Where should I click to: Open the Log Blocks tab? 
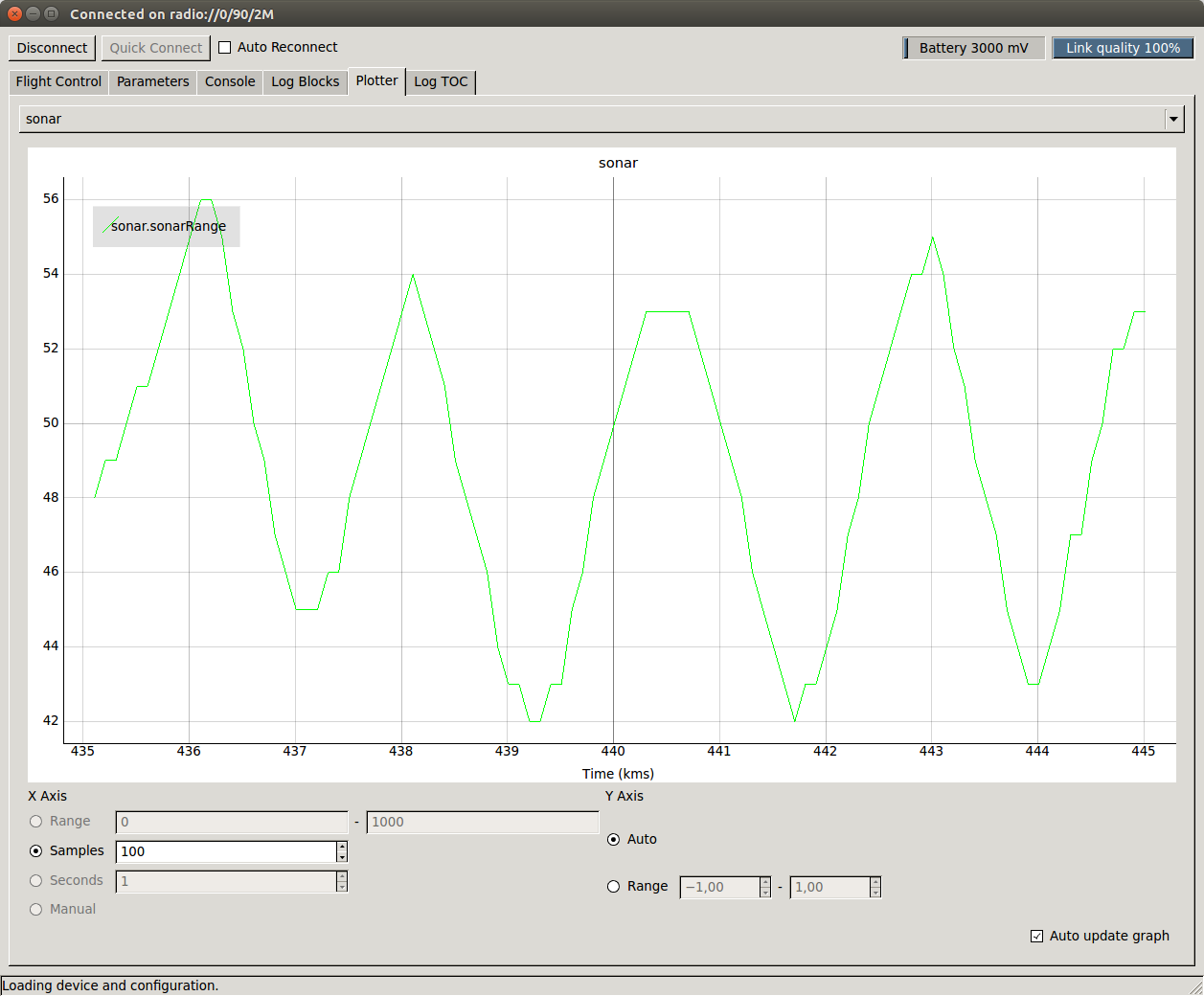point(305,82)
